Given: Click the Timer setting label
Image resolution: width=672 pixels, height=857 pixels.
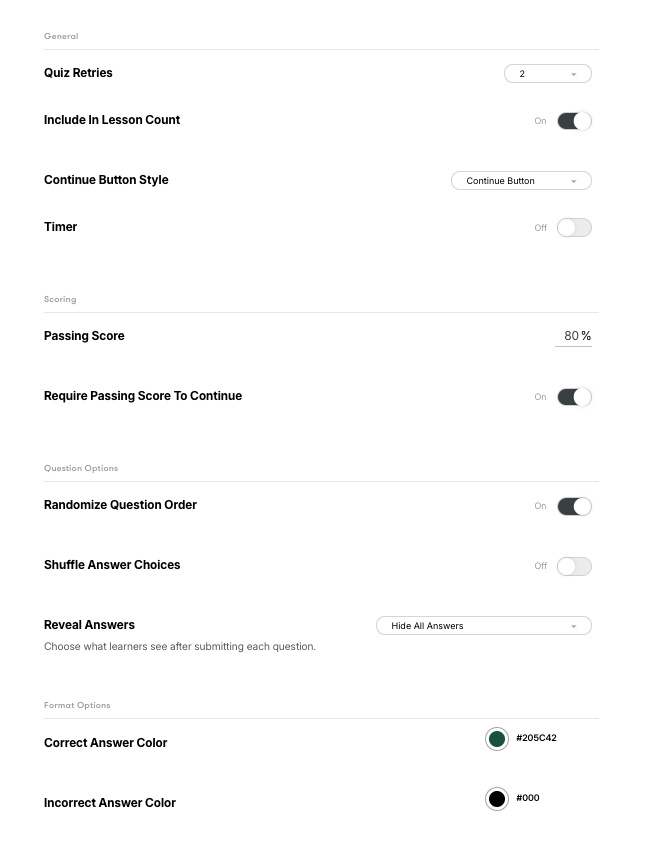Looking at the screenshot, I should [60, 227].
